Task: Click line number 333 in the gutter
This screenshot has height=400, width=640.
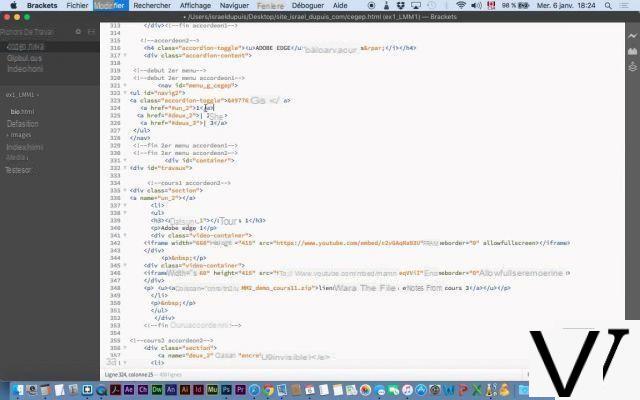Action: pos(115,176)
